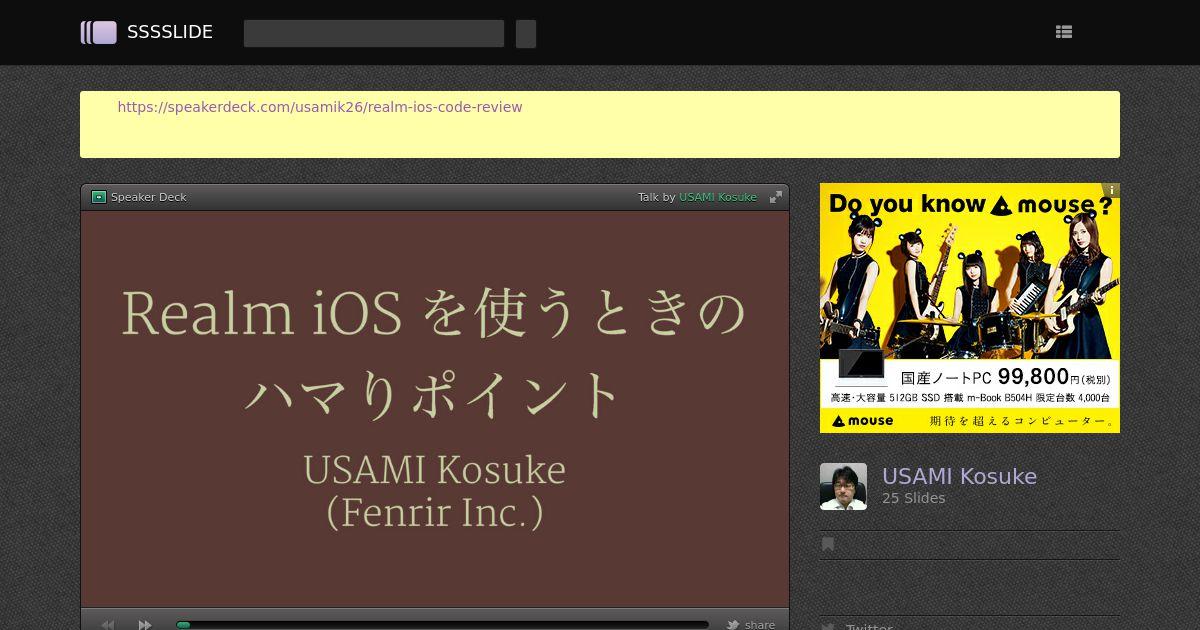This screenshot has height=630, width=1200.
Task: Click the Twitter bird icon in the player bar
Action: coord(733,625)
